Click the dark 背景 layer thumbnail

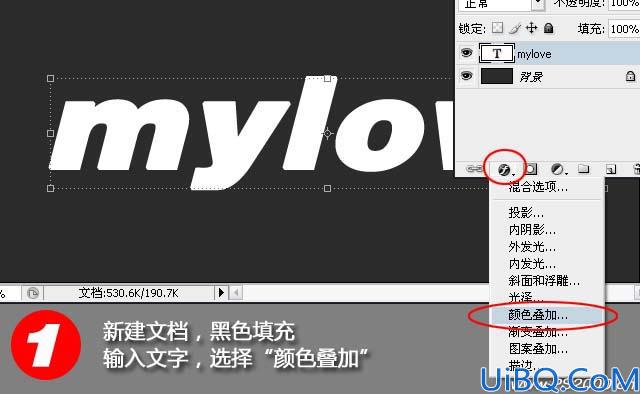[497, 76]
